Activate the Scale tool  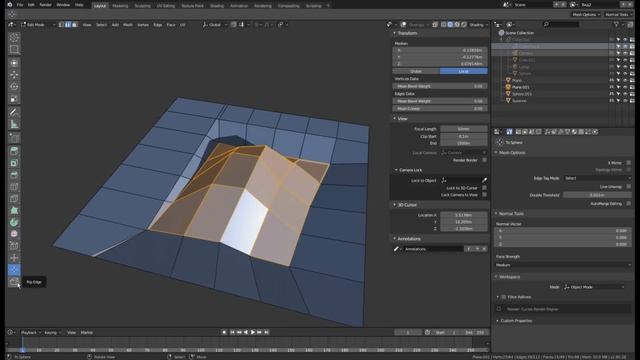tap(14, 99)
